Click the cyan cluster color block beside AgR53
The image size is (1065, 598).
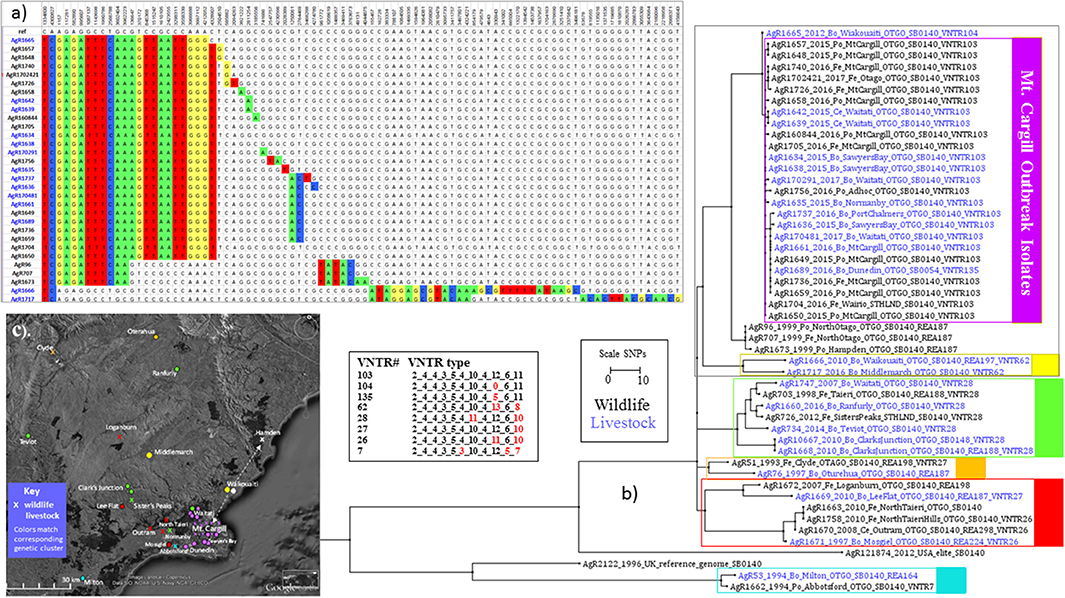tap(951, 581)
